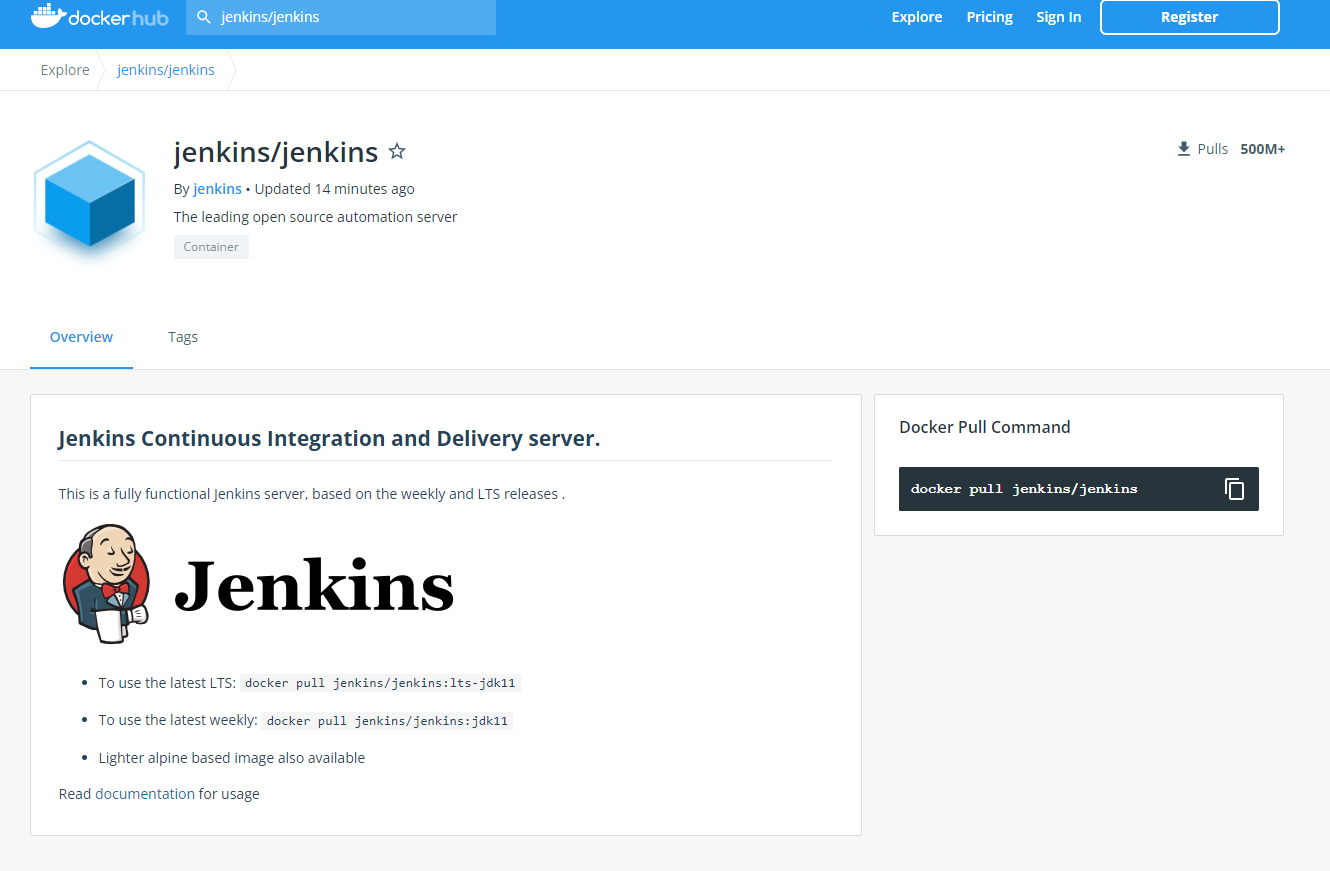
Task: Click 'The leading open source automation server' text
Action: (315, 217)
